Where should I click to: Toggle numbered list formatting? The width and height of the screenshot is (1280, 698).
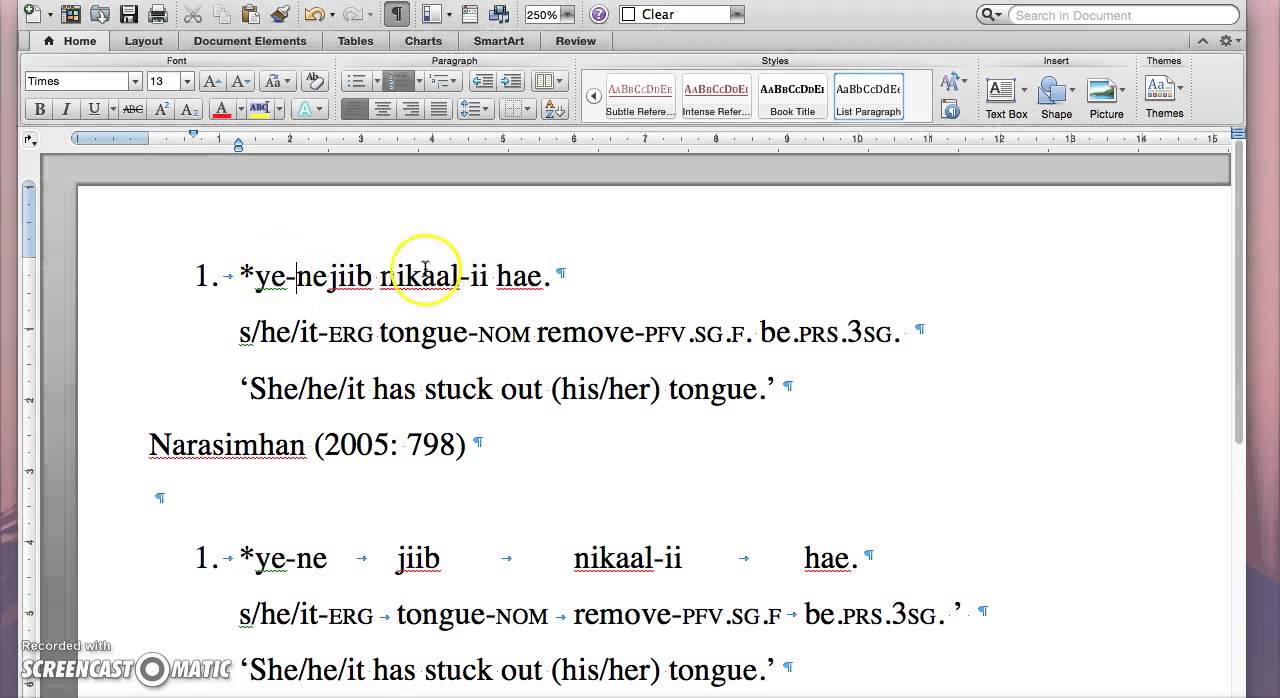tap(398, 81)
